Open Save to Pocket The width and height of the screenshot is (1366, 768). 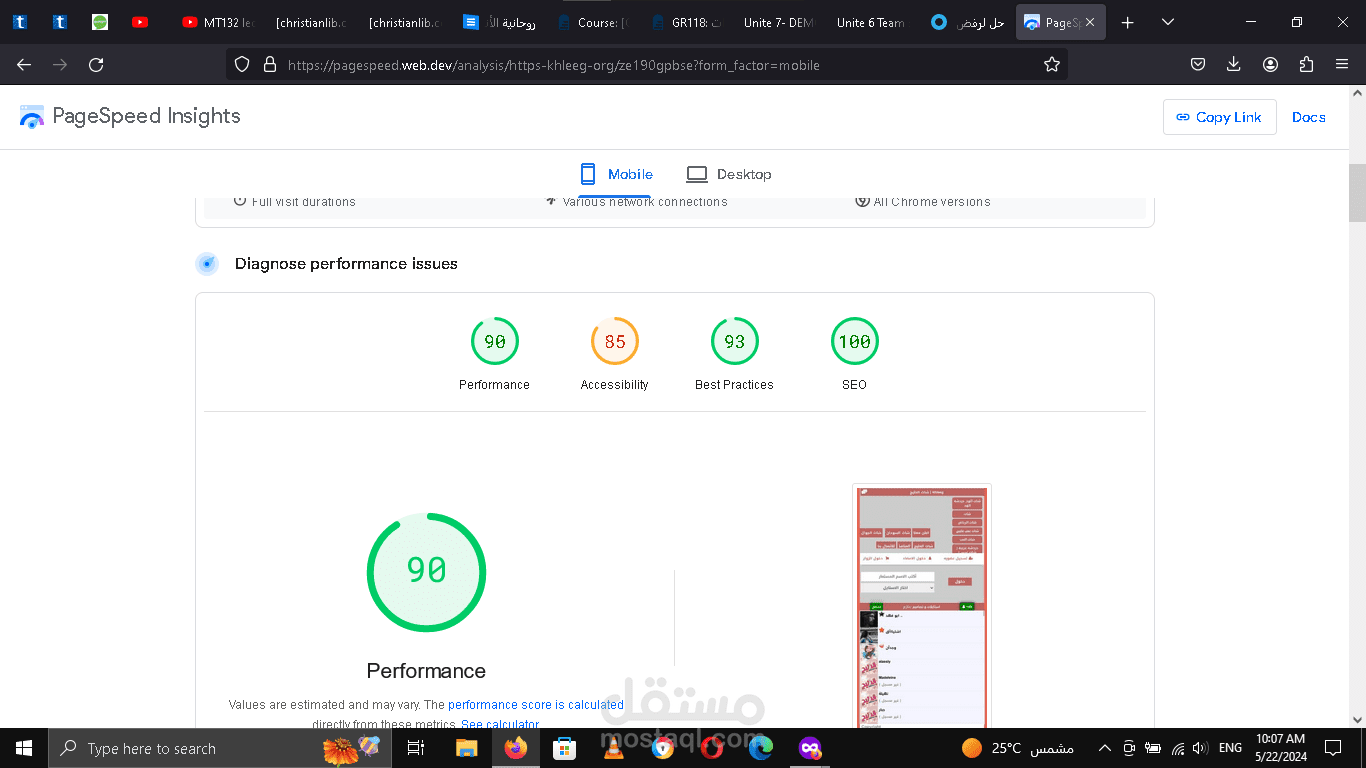1198,65
